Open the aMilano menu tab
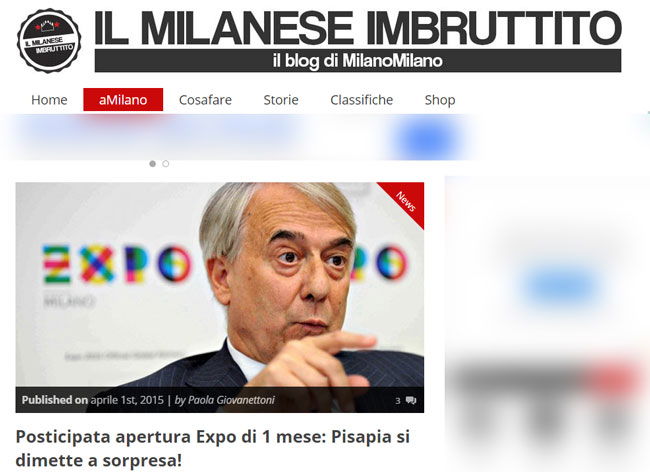This screenshot has width=650, height=472. coord(123,100)
